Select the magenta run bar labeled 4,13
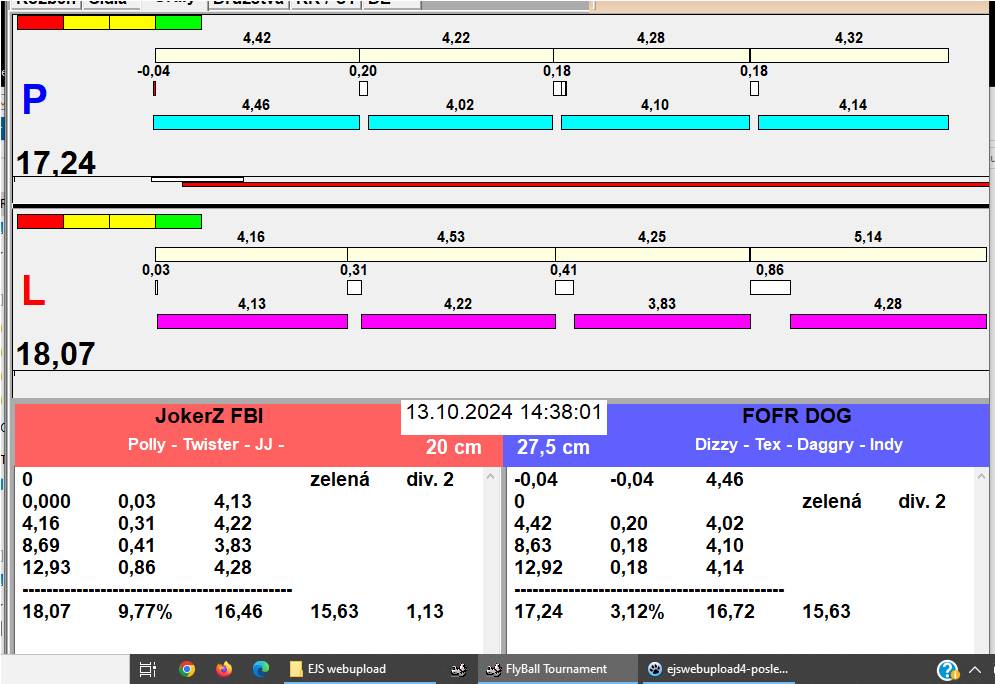995x684 pixels. click(252, 322)
